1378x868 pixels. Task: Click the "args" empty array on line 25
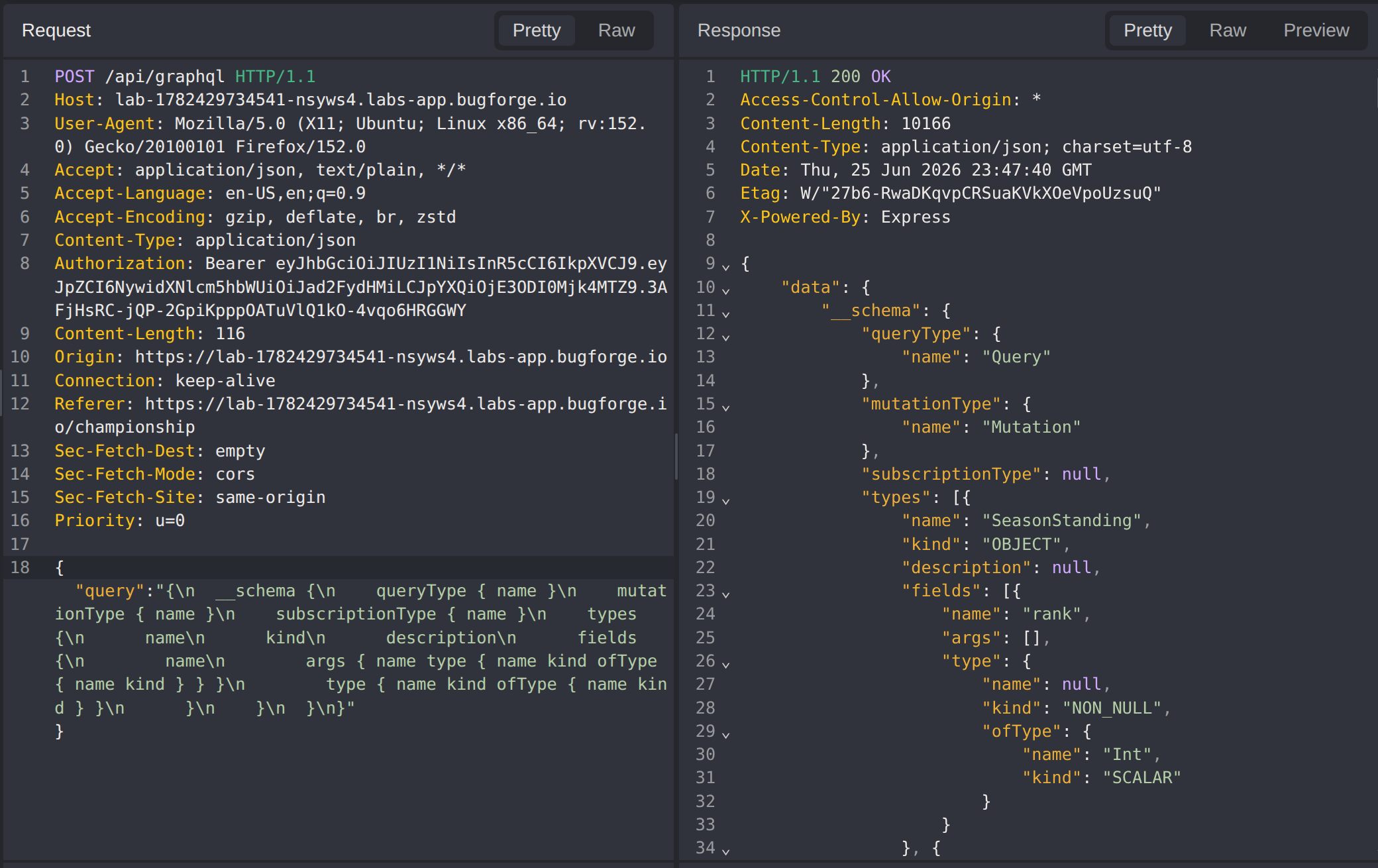point(996,637)
